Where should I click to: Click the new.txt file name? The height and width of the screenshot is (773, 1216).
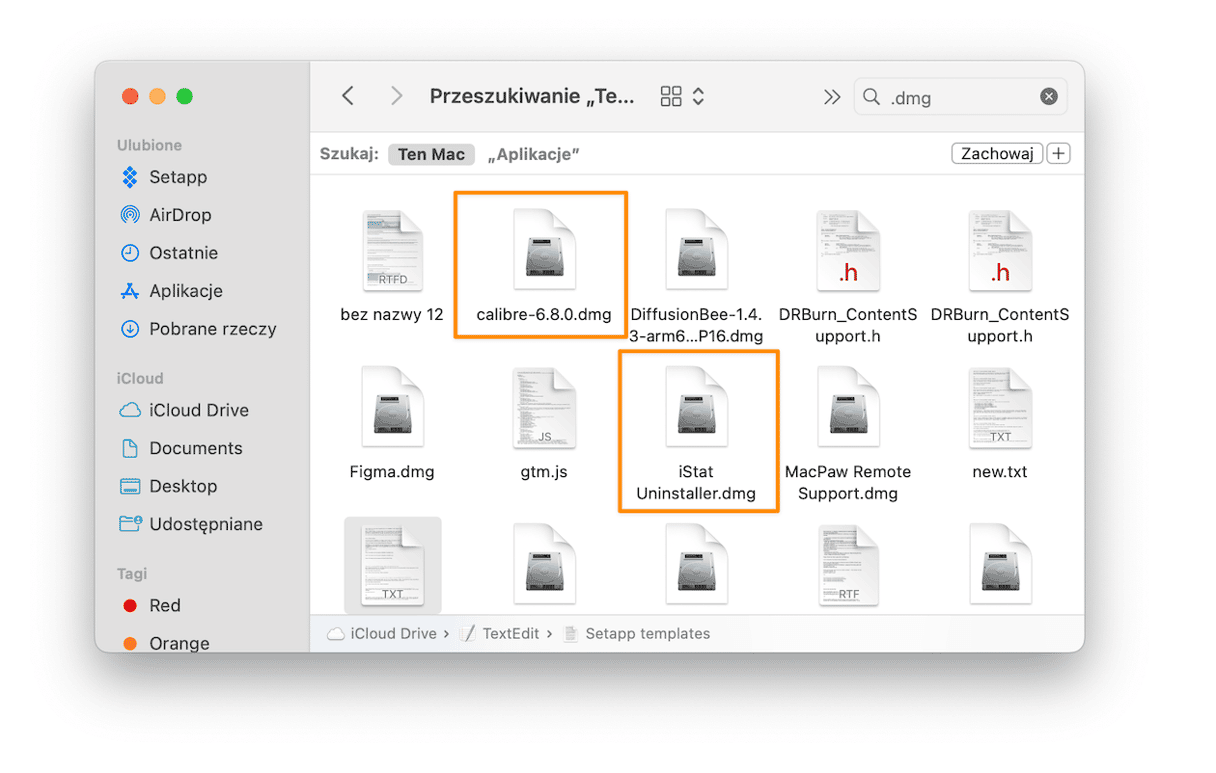pyautogui.click(x=1000, y=472)
